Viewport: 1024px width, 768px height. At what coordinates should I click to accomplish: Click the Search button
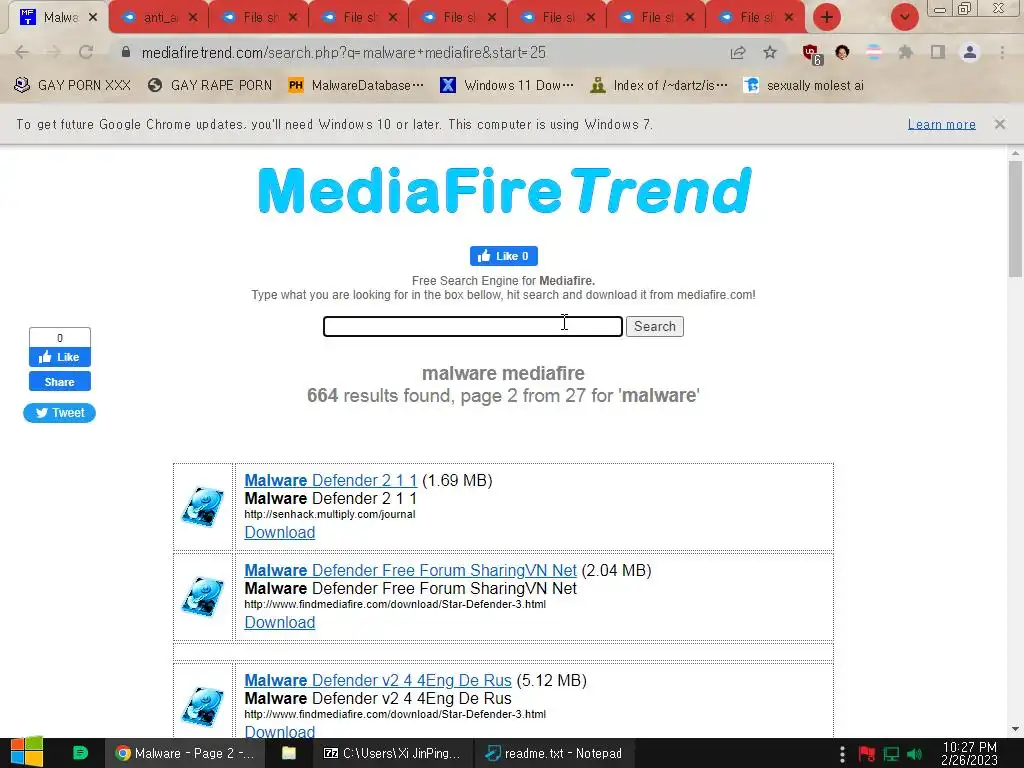pos(654,326)
